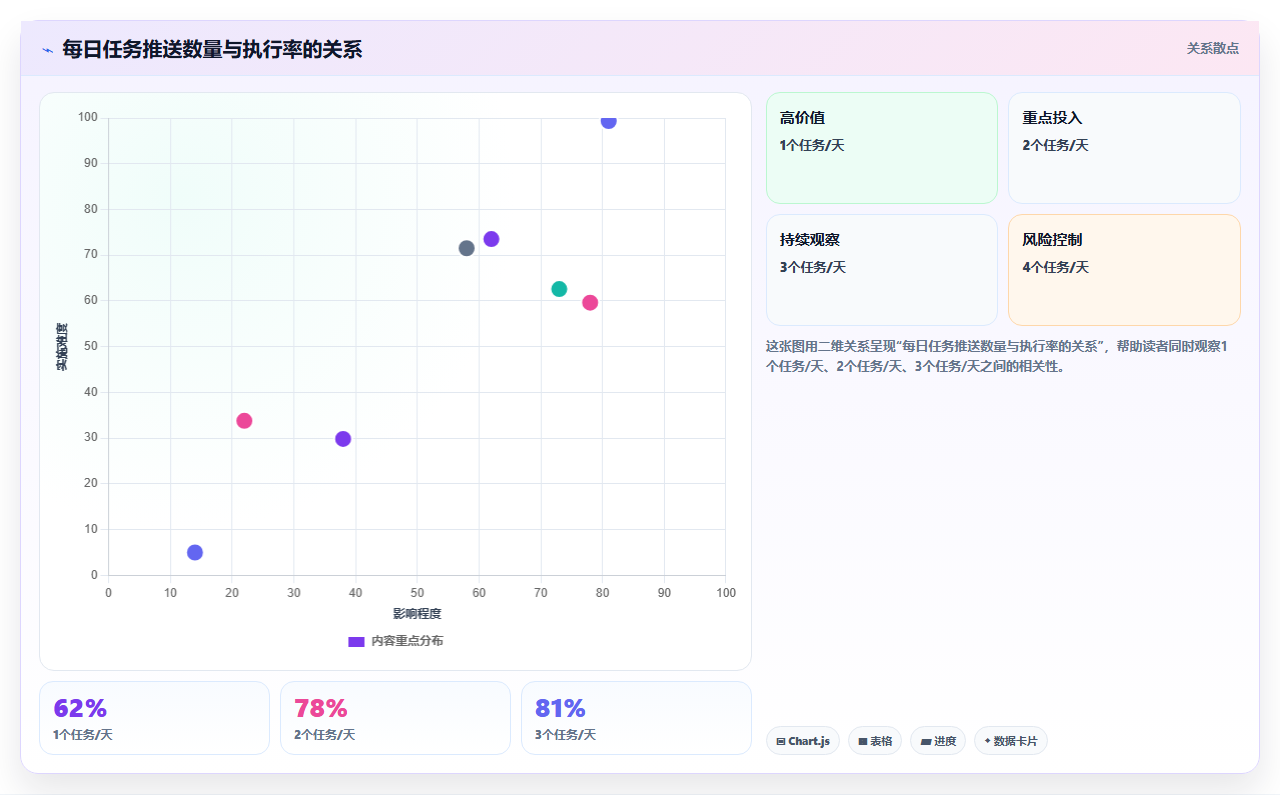Viewport: 1280px width, 795px height.
Task: Click the 内容重点分布 legend label
Action: 407,641
